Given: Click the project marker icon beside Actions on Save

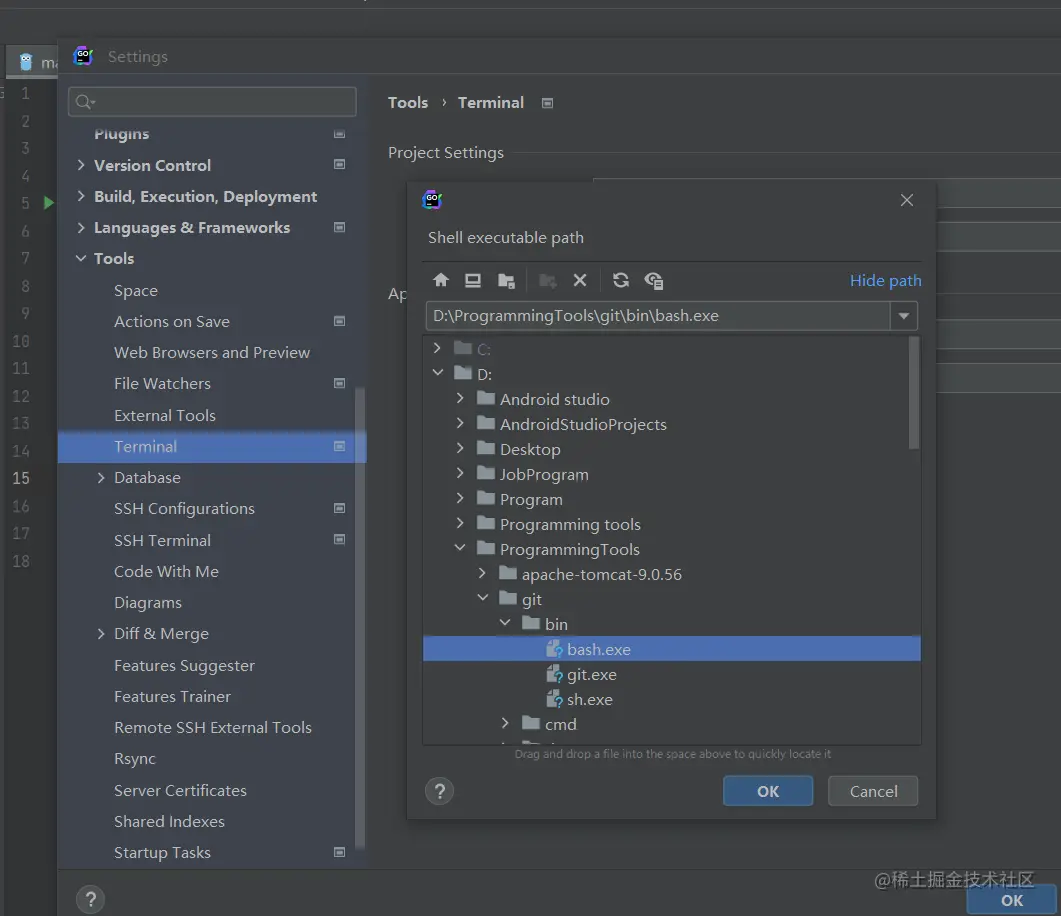Looking at the screenshot, I should click(x=340, y=321).
